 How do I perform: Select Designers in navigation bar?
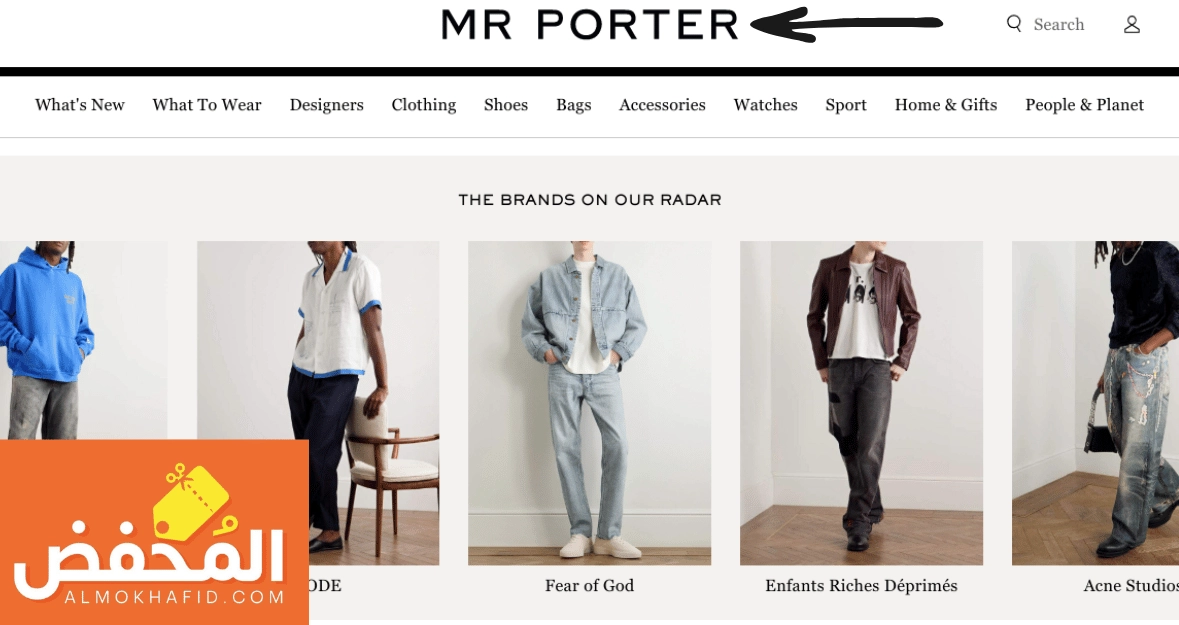326,105
